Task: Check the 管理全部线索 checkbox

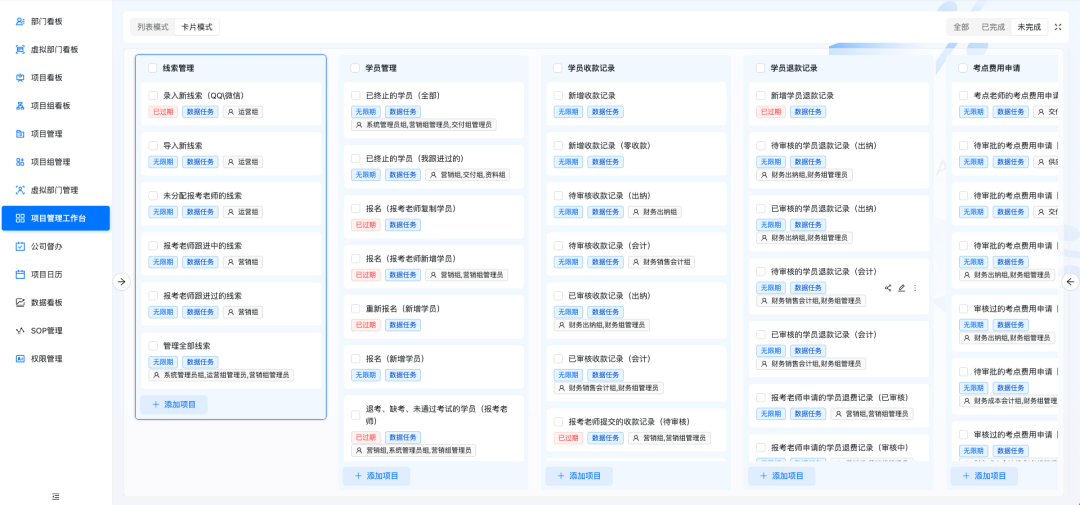Action: (153, 346)
